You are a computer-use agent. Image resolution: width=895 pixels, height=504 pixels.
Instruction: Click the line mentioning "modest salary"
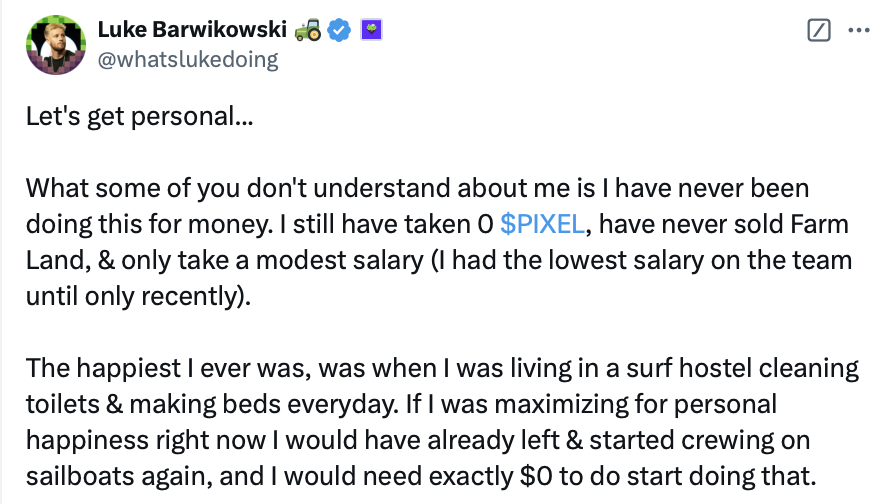(x=439, y=260)
